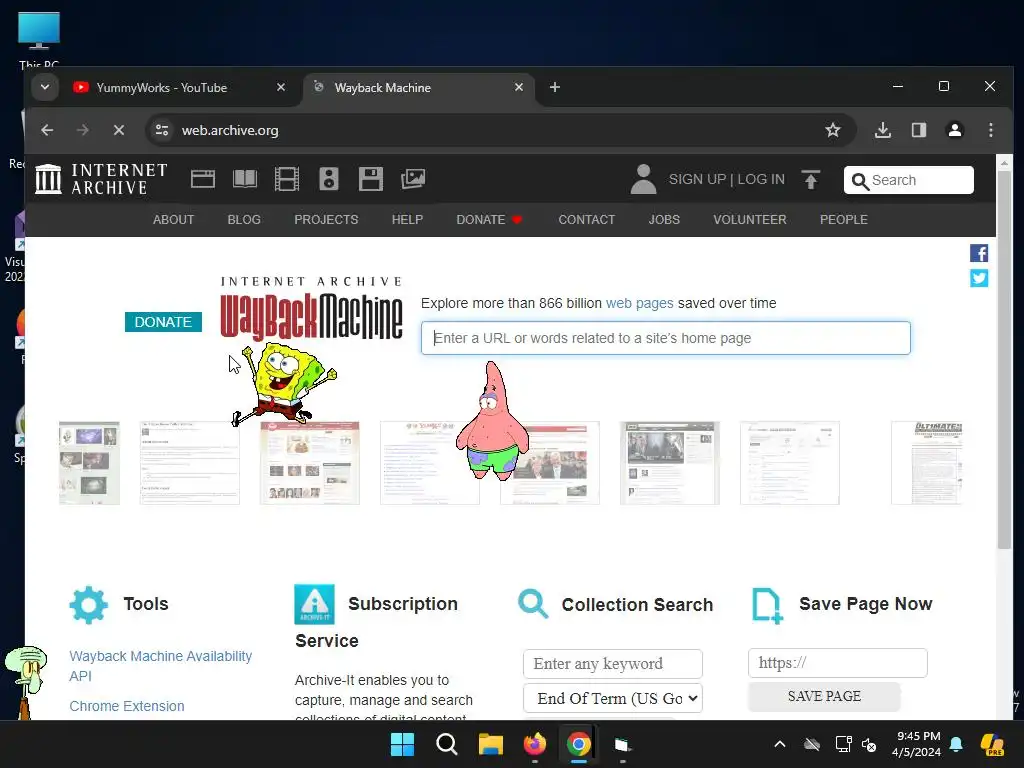
Task: Close the YummyWorks YouTube tab
Action: click(281, 87)
